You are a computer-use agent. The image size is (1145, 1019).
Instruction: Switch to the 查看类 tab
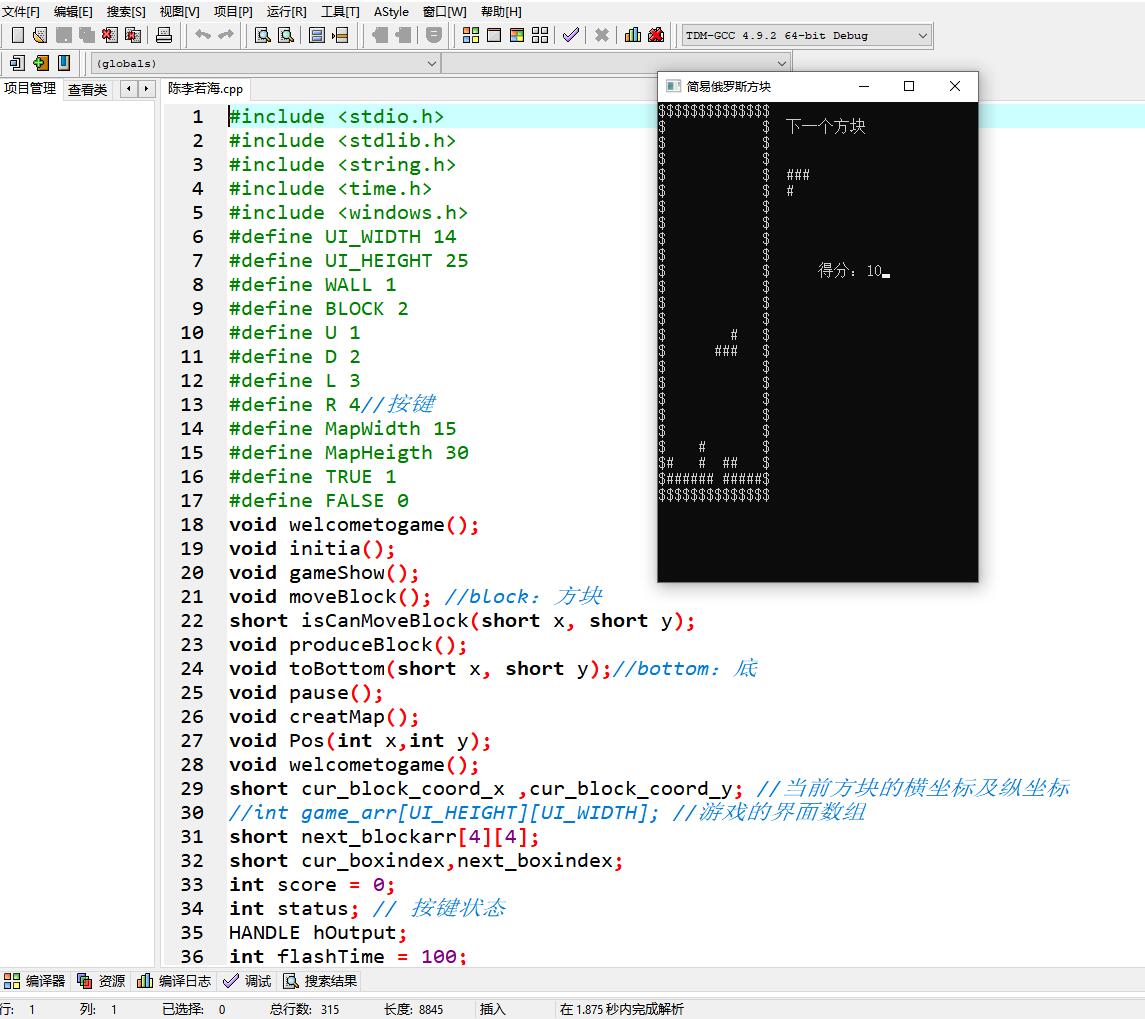87,89
